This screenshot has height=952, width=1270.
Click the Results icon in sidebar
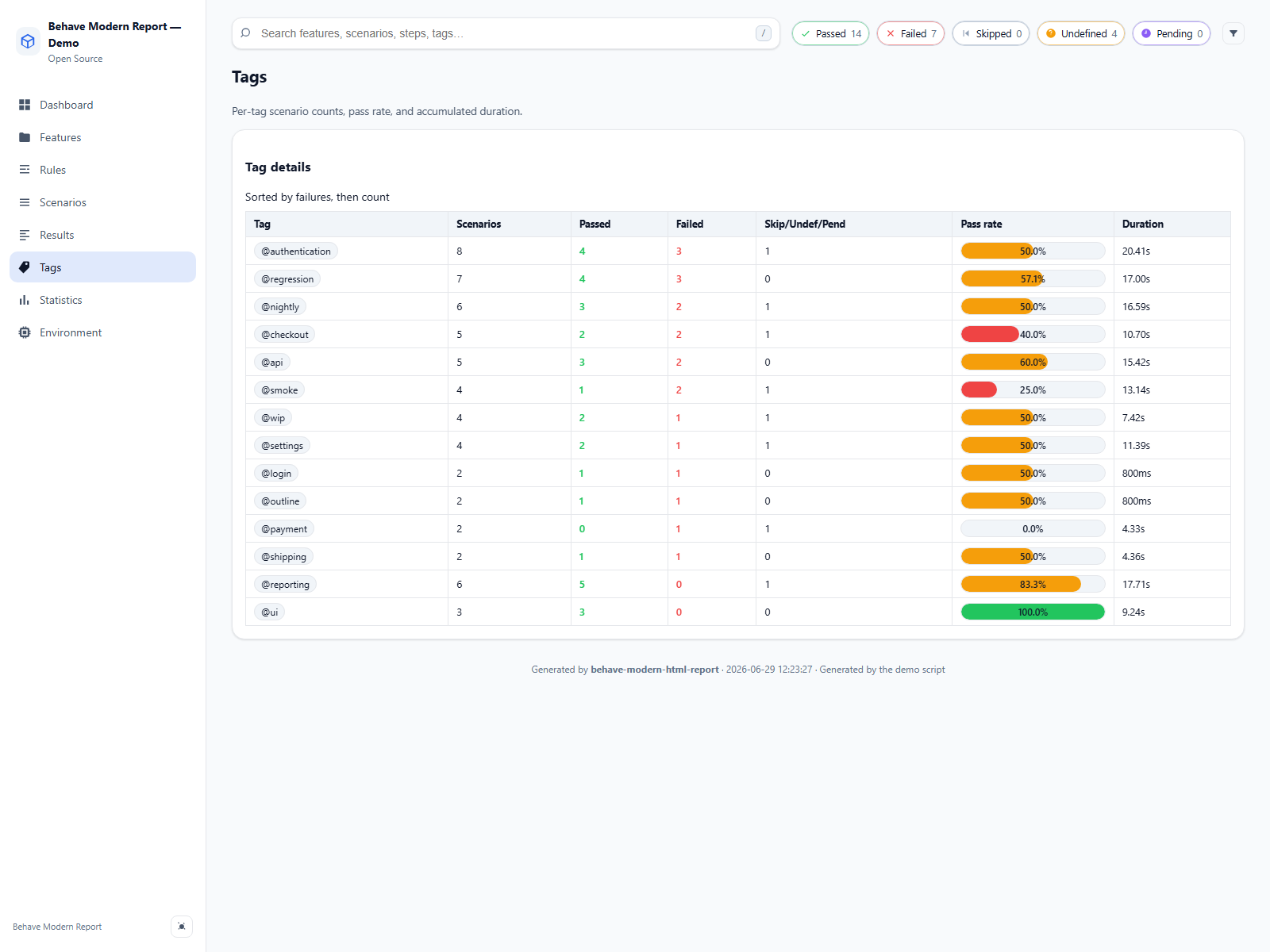tap(25, 235)
